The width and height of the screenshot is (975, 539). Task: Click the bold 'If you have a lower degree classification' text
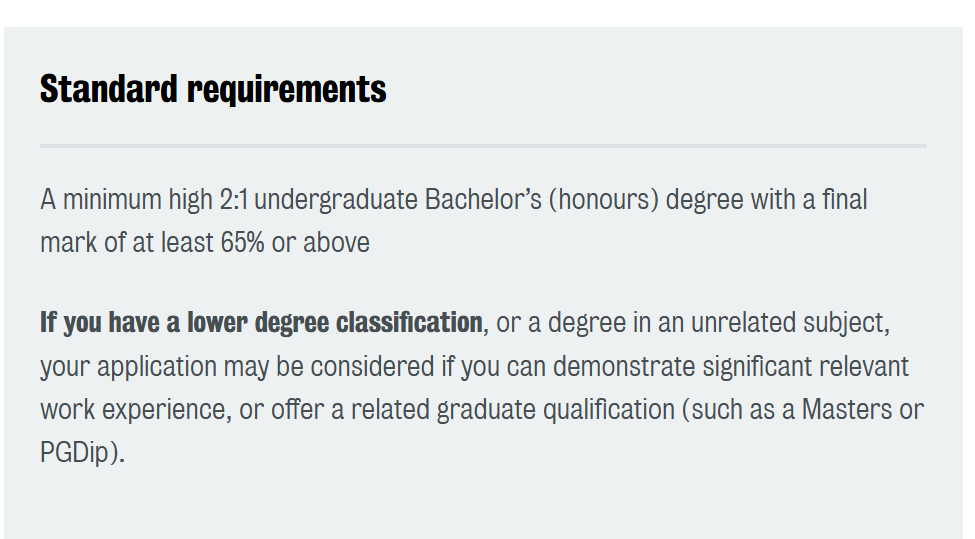261,323
